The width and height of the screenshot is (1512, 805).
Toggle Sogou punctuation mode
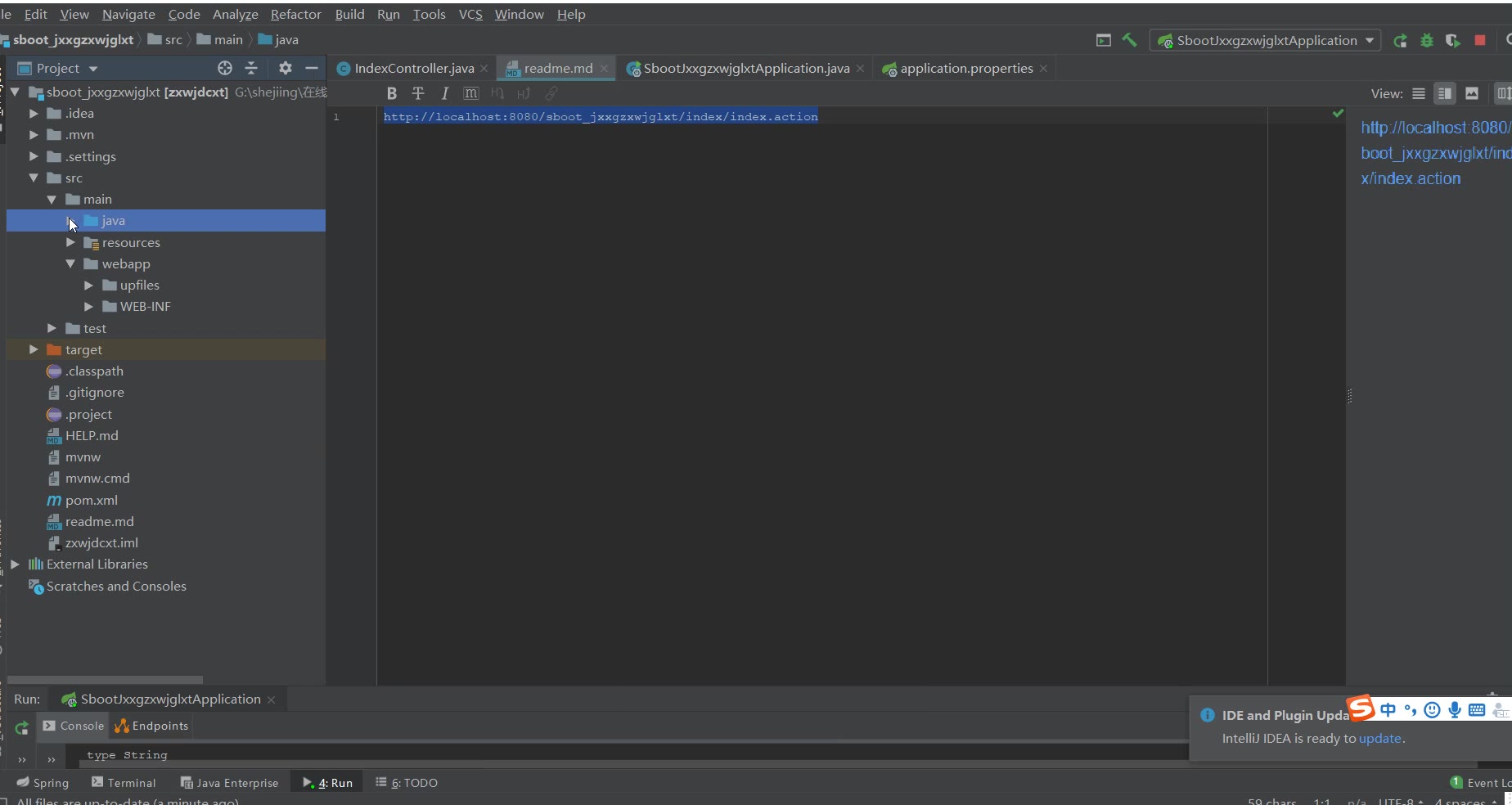coord(1410,710)
